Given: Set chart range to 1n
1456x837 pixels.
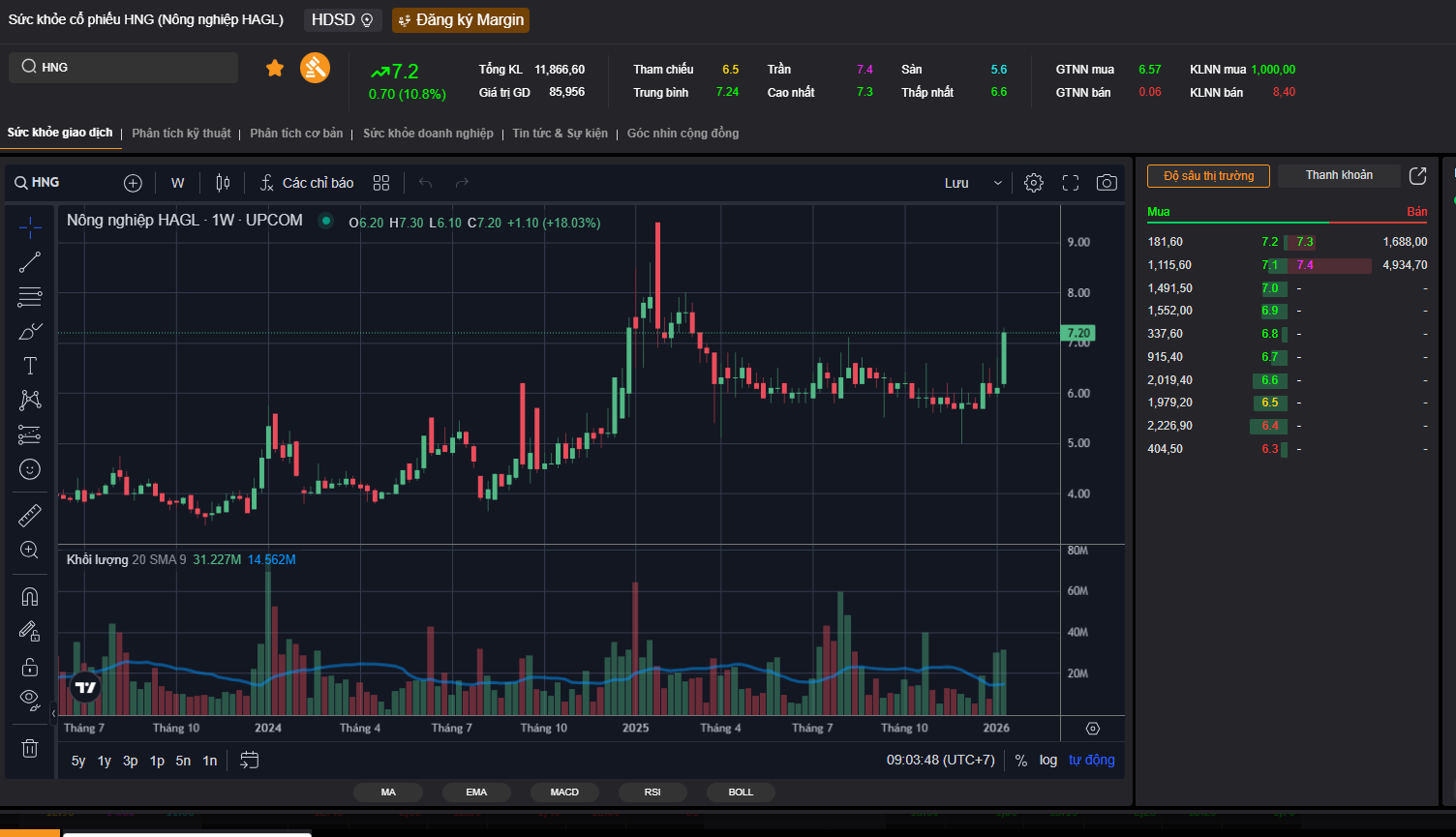Looking at the screenshot, I should [x=210, y=761].
